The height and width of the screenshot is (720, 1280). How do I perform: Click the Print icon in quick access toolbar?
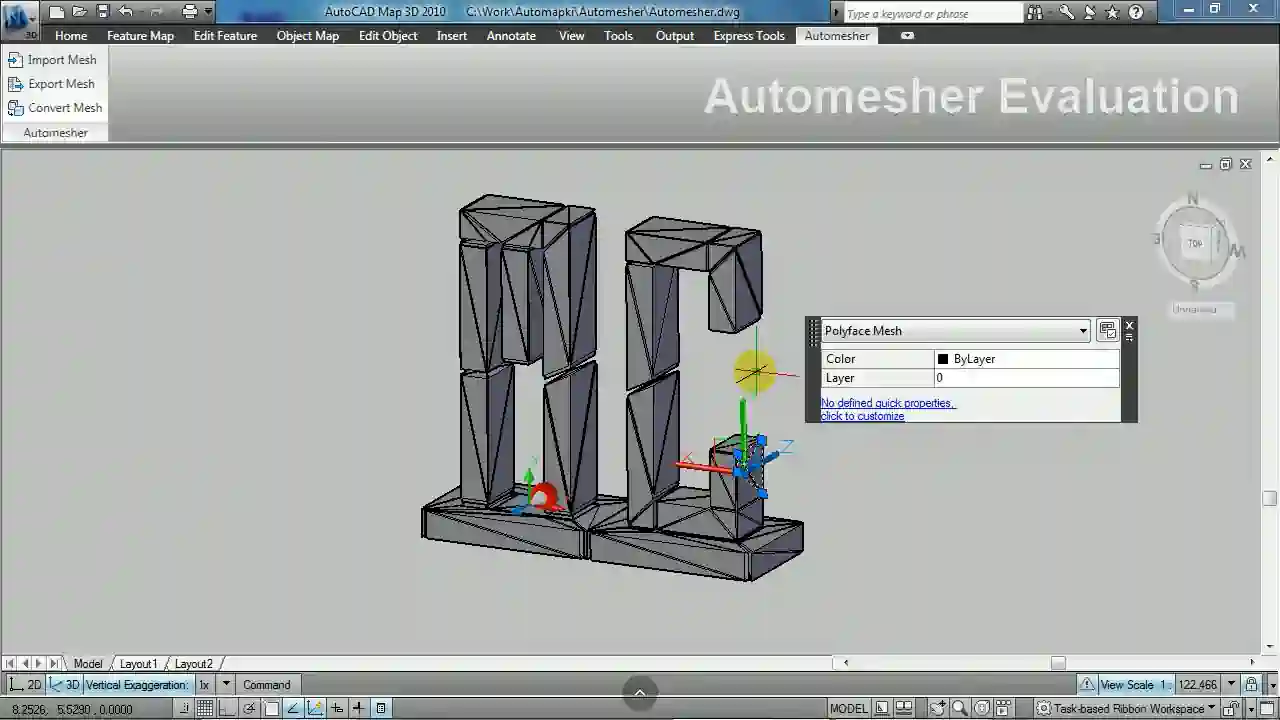point(189,12)
